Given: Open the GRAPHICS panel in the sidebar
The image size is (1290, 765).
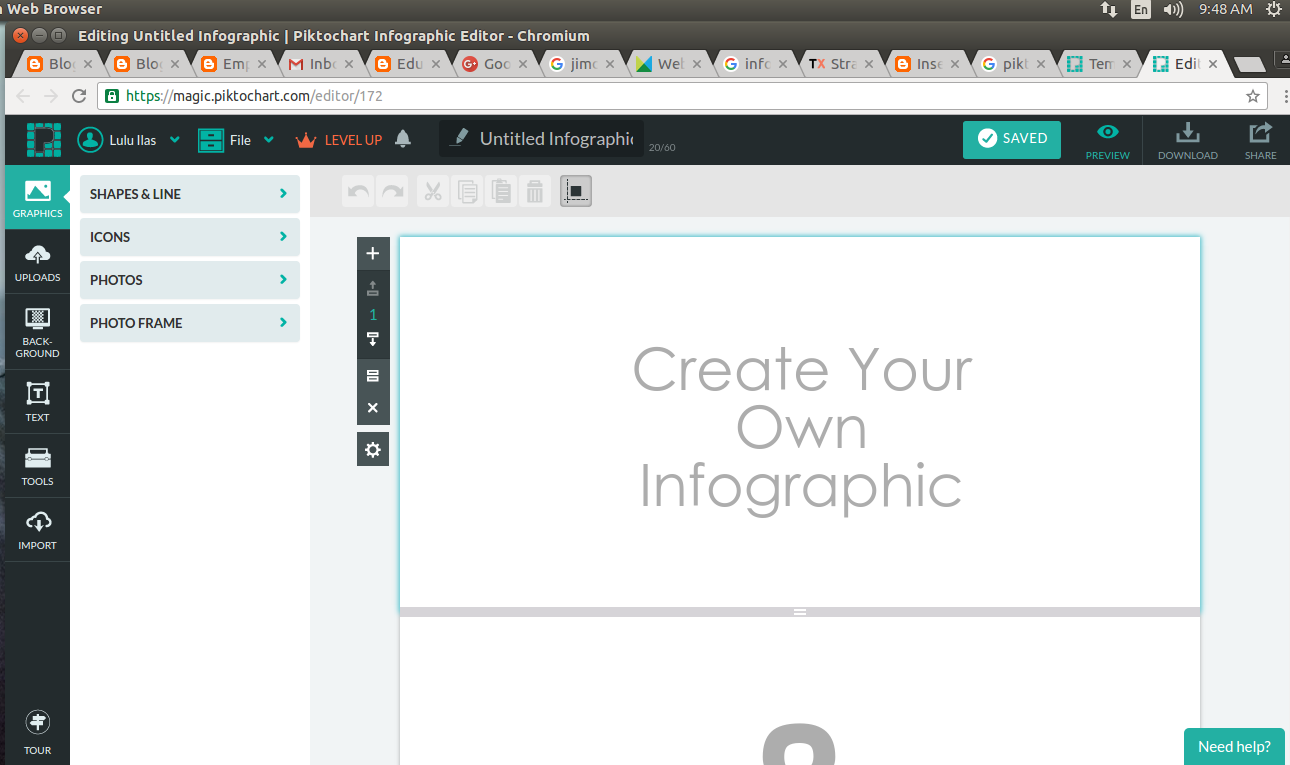Looking at the screenshot, I should click(x=37, y=197).
